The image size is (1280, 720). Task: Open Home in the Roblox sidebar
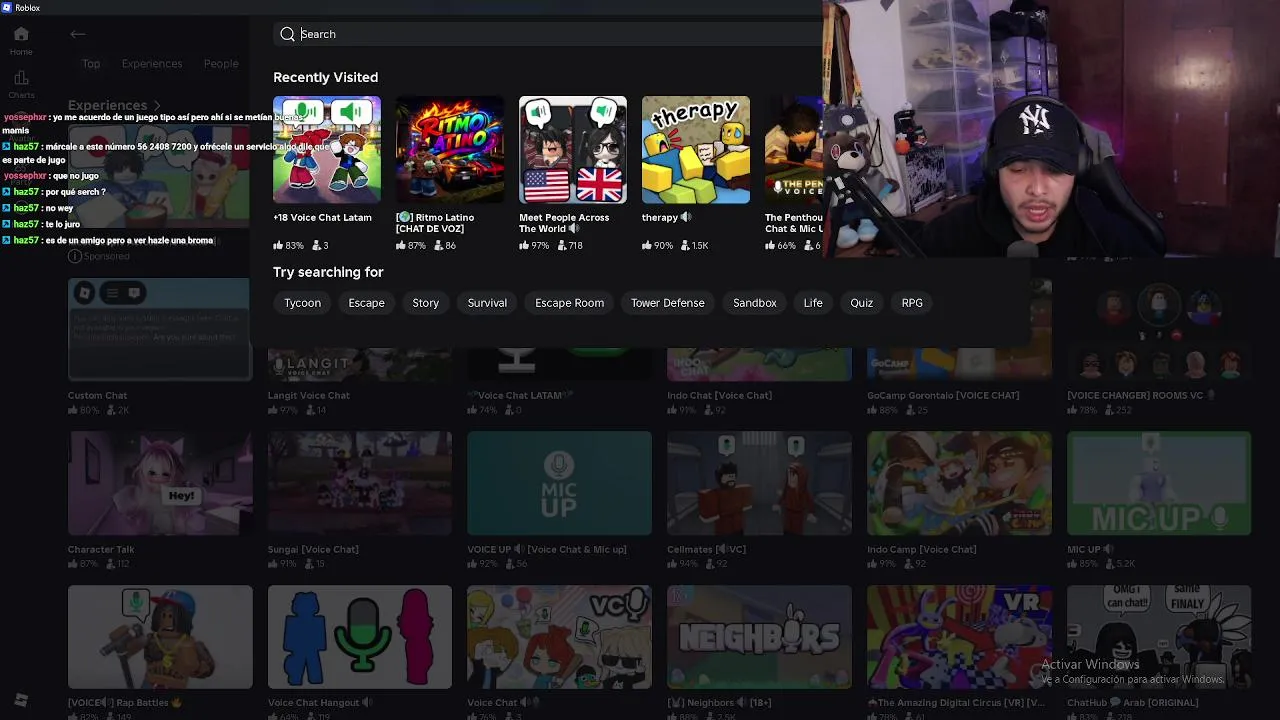(21, 40)
